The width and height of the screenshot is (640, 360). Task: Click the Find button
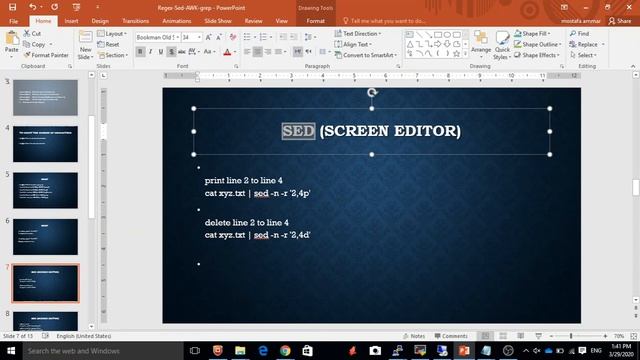(x=580, y=33)
